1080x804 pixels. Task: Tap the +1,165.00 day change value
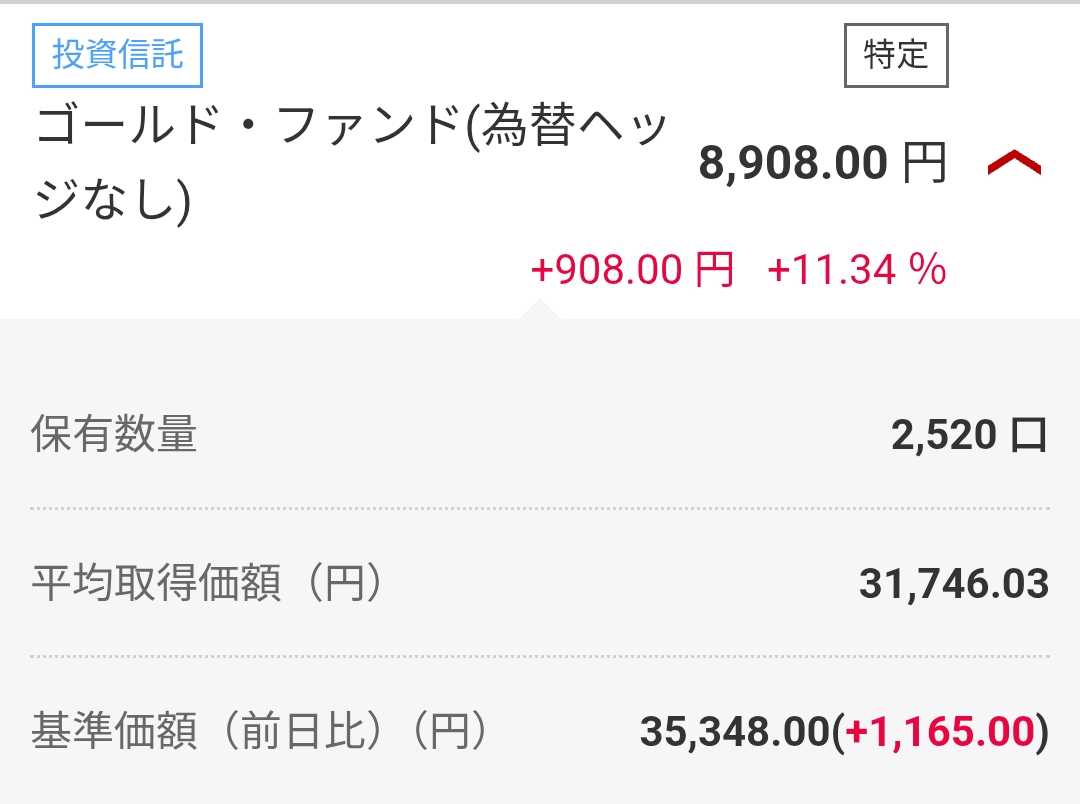click(940, 733)
